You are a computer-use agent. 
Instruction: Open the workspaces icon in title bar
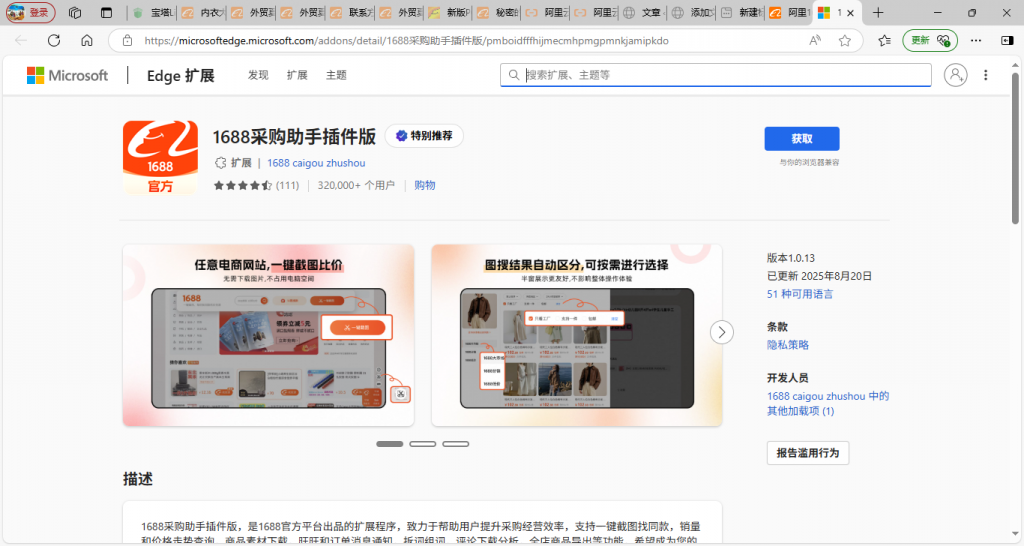coord(75,12)
